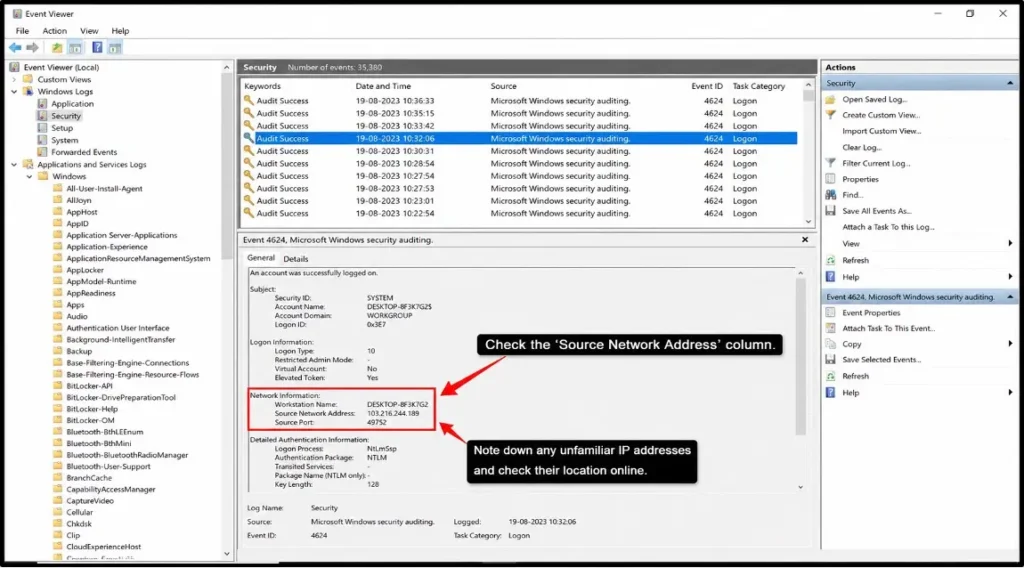The height and width of the screenshot is (568, 1024).
Task: Click the Up one level toolbar icon
Action: 57,48
